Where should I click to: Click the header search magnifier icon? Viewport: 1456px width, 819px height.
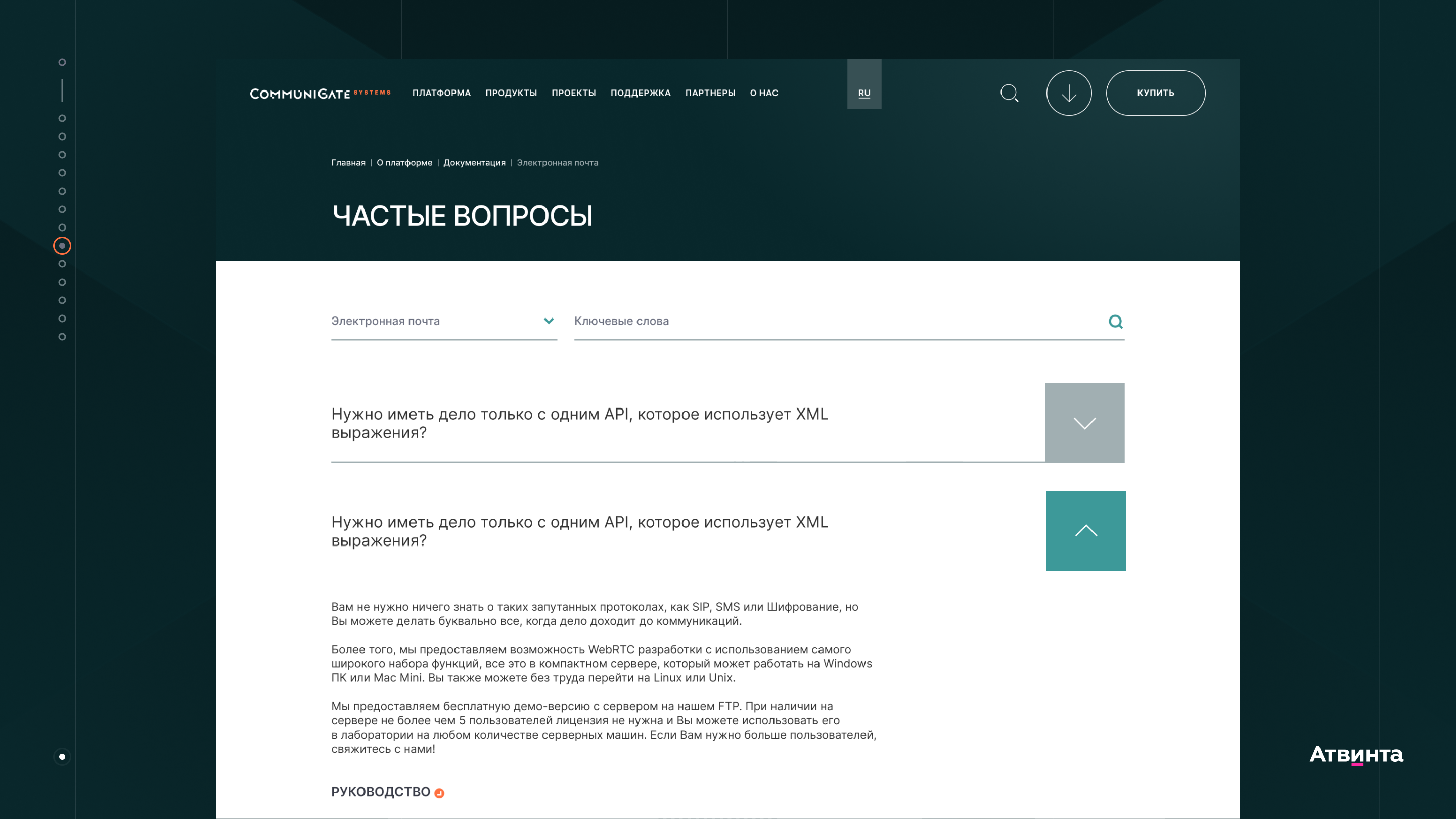click(x=1010, y=93)
